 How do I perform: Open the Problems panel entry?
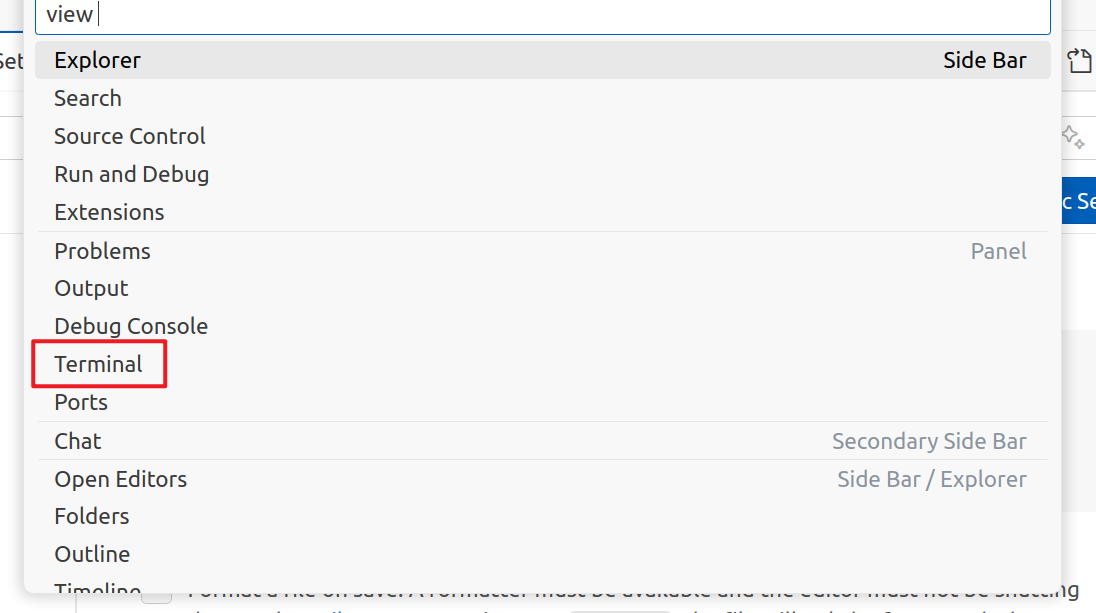click(x=542, y=251)
